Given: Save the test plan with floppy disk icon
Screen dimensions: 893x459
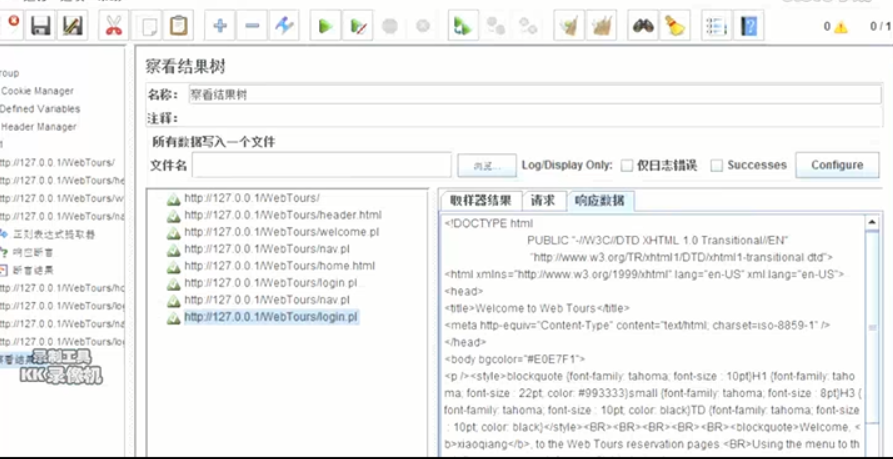Looking at the screenshot, I should (40, 26).
